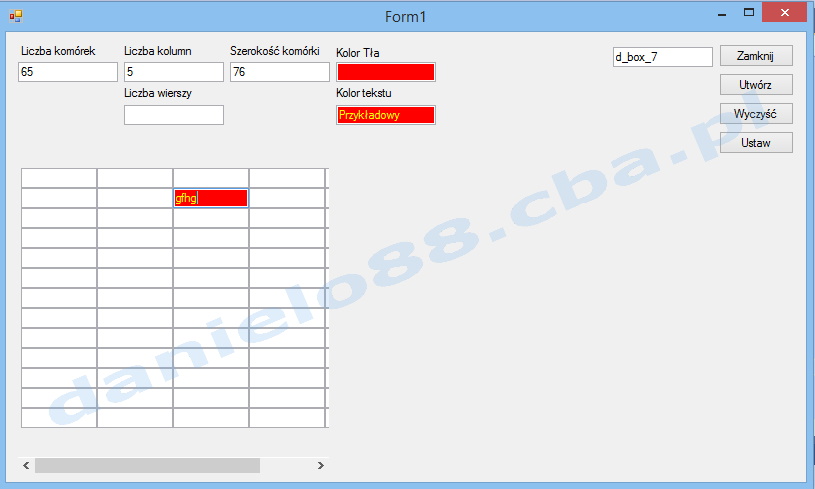This screenshot has width=815, height=489.
Task: Click the Liczba komórek input field
Action: pos(68,72)
